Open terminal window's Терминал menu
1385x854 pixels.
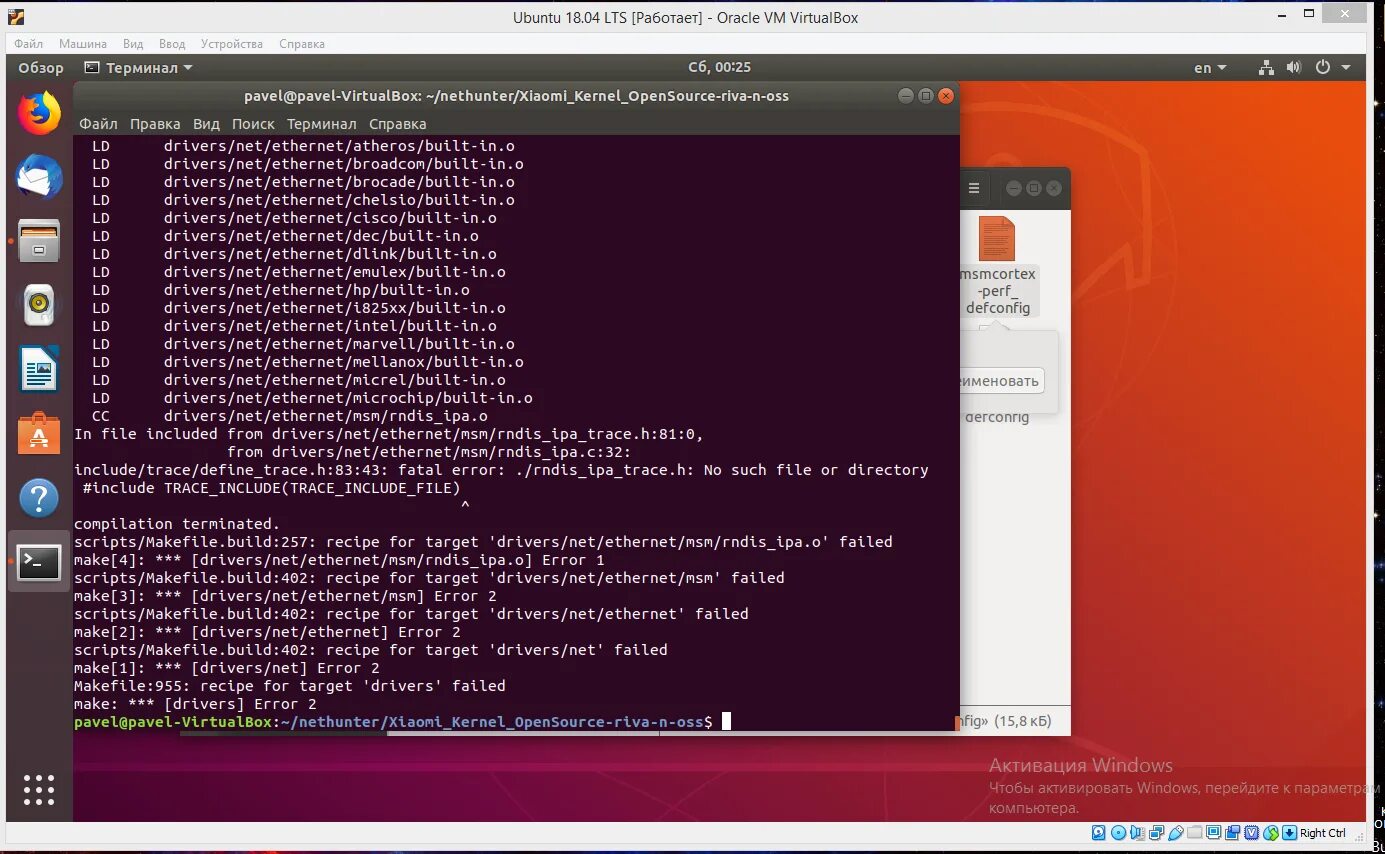click(x=321, y=124)
